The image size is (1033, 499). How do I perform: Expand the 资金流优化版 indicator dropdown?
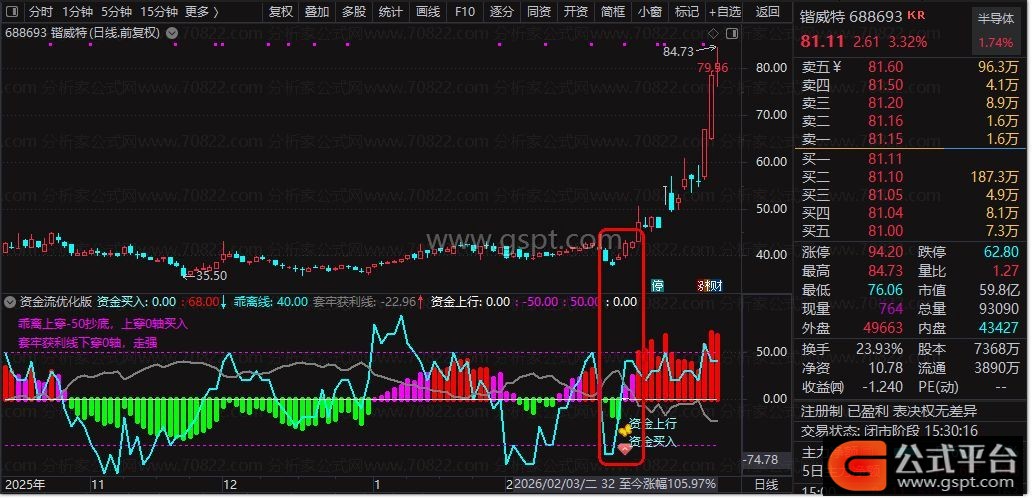9,300
